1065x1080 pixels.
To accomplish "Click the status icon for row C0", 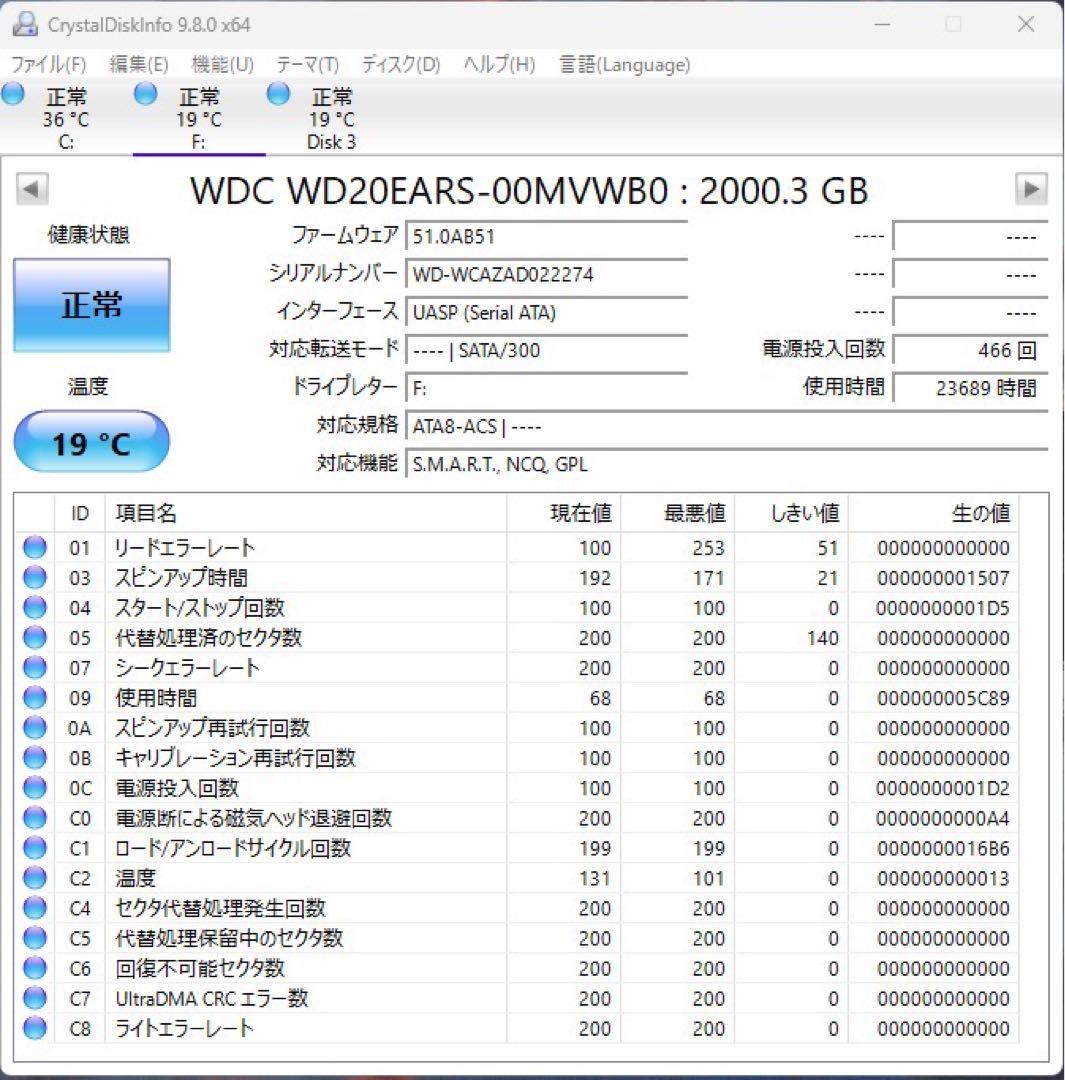I will pos(34,818).
